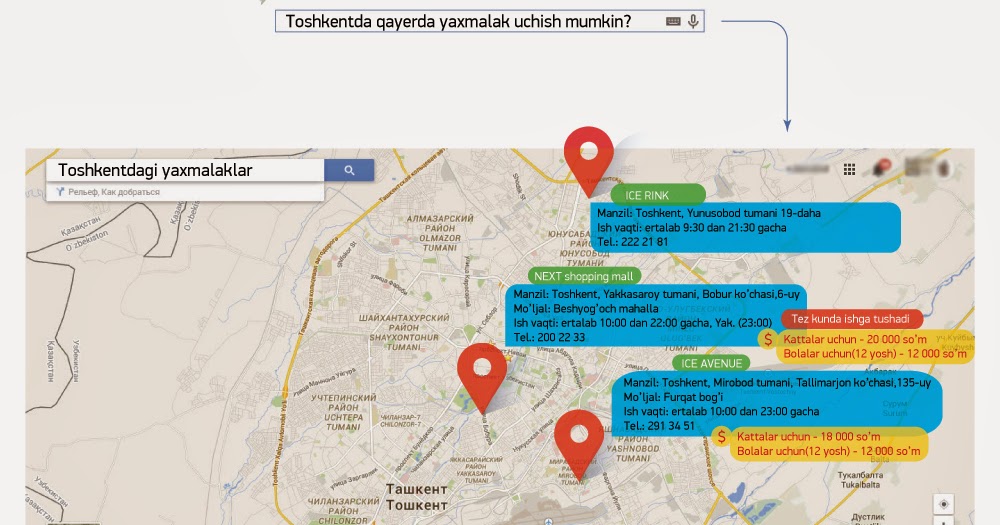Click the Чиланзарский район Chilonzor label
The height and width of the screenshot is (525, 1000).
[x=343, y=511]
